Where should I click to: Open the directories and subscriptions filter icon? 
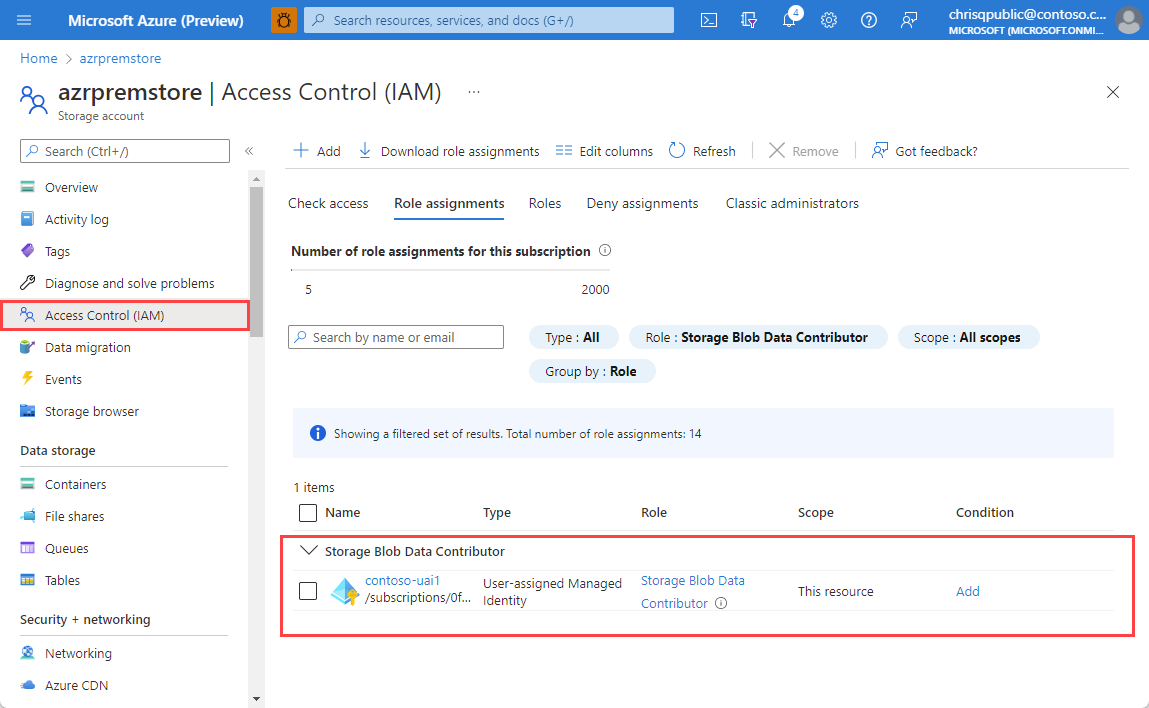749,20
